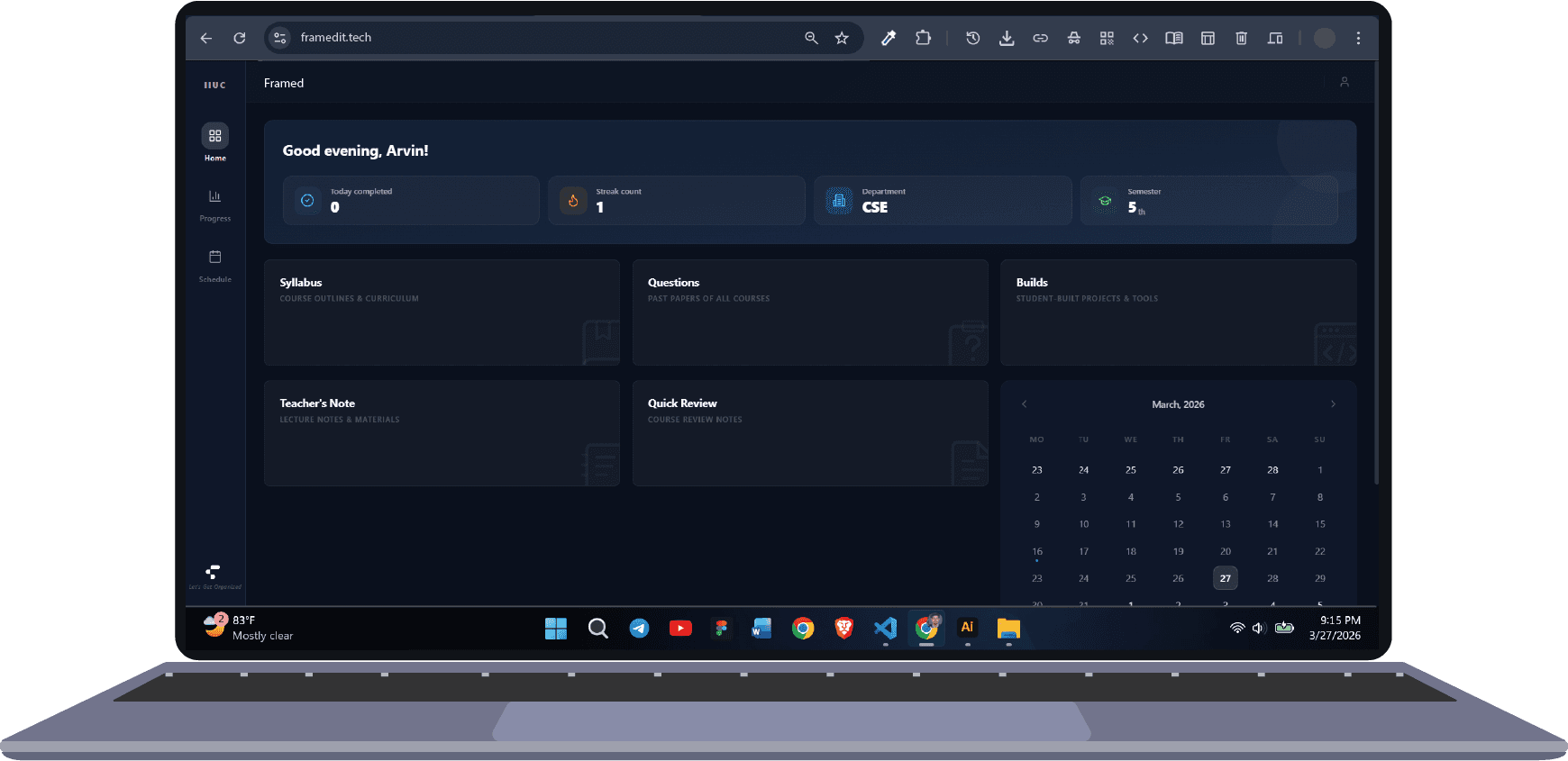Image resolution: width=1568 pixels, height=761 pixels.
Task: Click the Department CSE card
Action: (x=943, y=200)
